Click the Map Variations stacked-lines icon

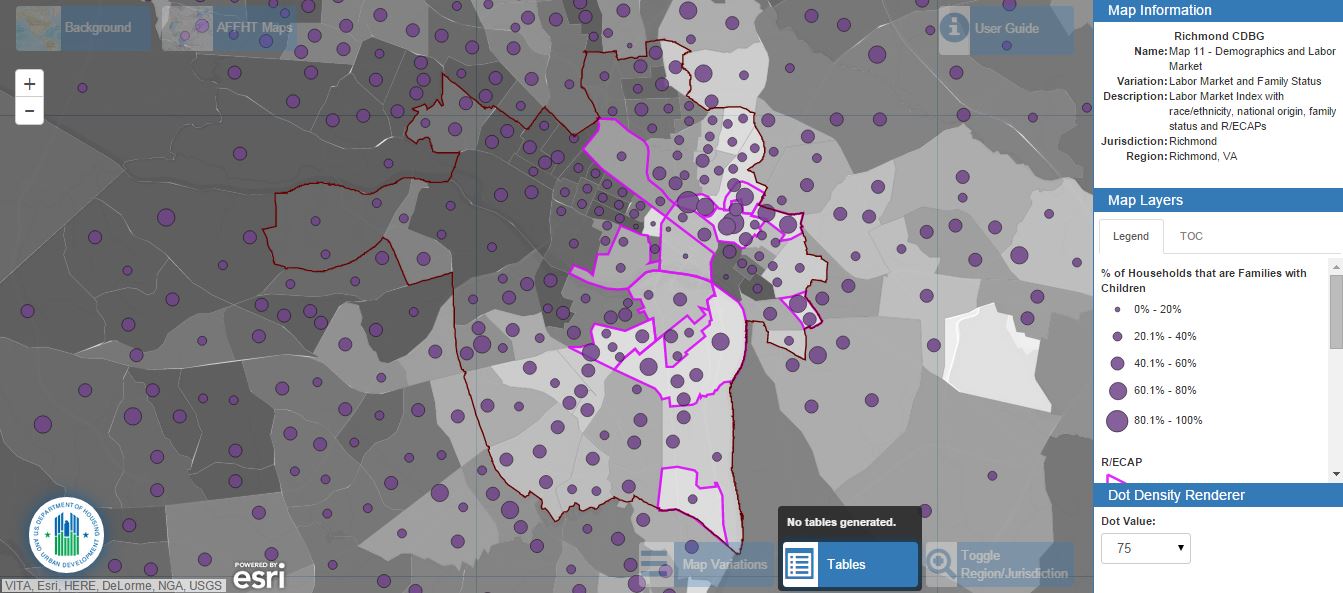[x=655, y=564]
